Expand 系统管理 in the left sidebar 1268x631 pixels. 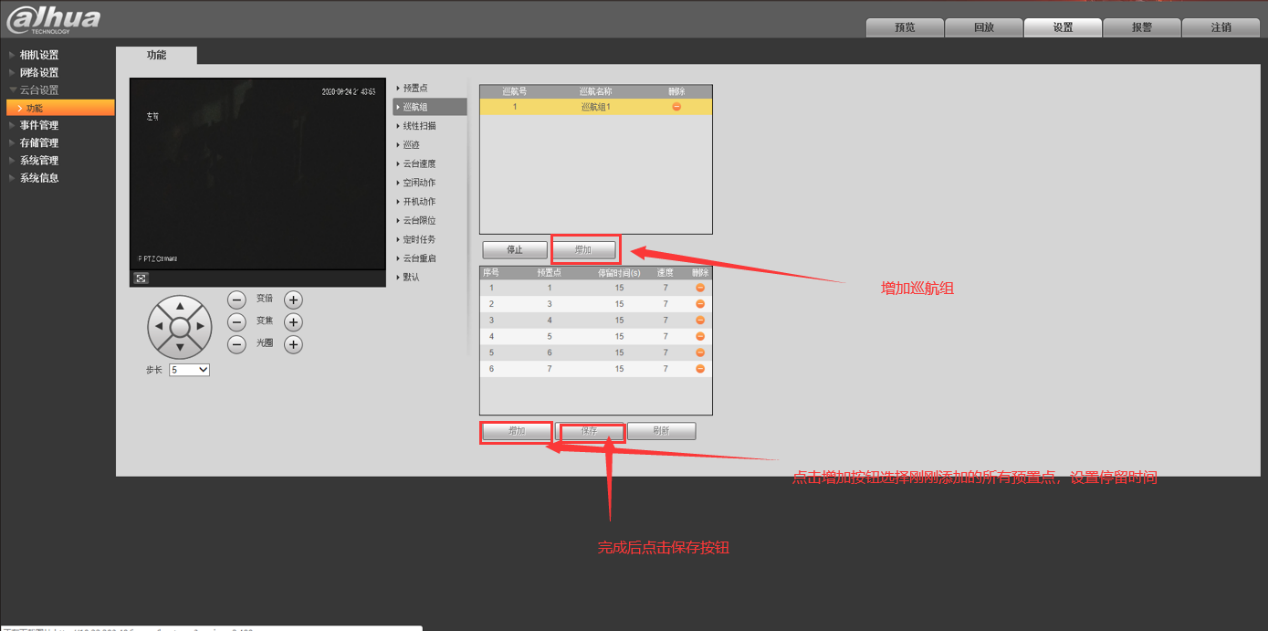coord(39,160)
